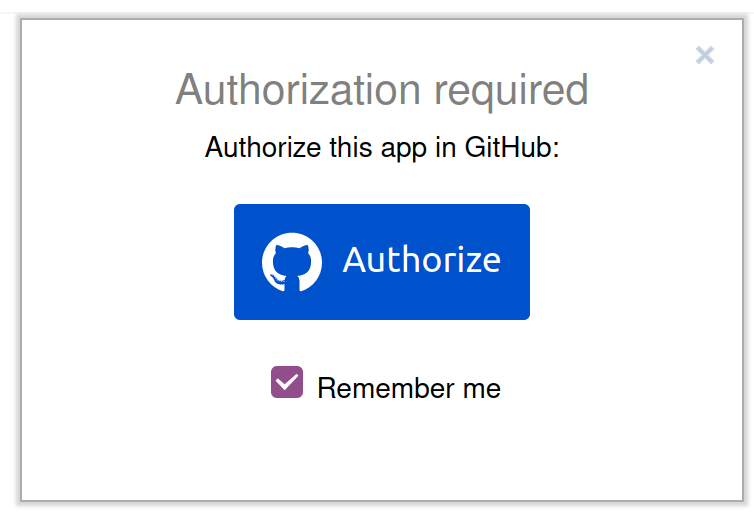Click the word "Authorization" in the heading
The width and height of the screenshot is (754, 522).
coord(299,90)
